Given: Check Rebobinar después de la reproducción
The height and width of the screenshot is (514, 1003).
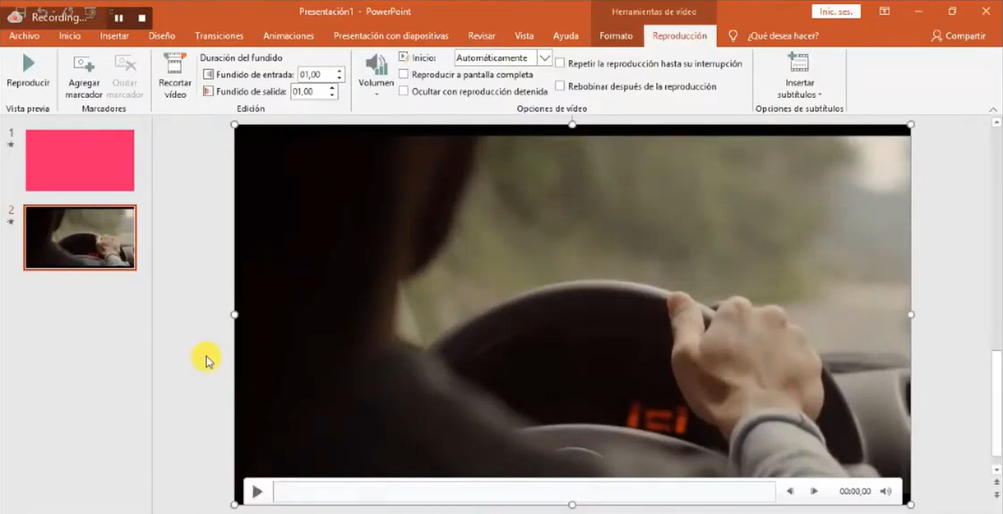Looking at the screenshot, I should [x=560, y=86].
